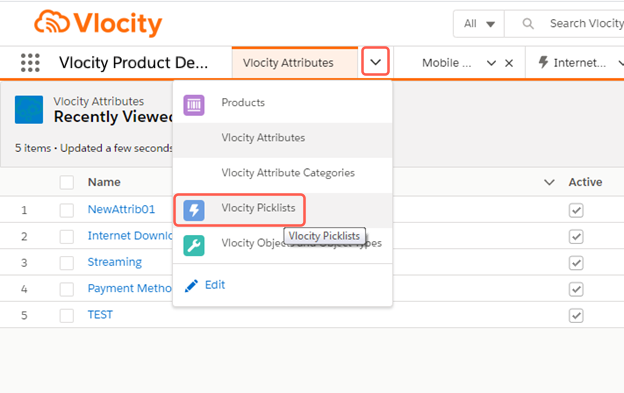Sort by the Name column header

click(x=104, y=182)
